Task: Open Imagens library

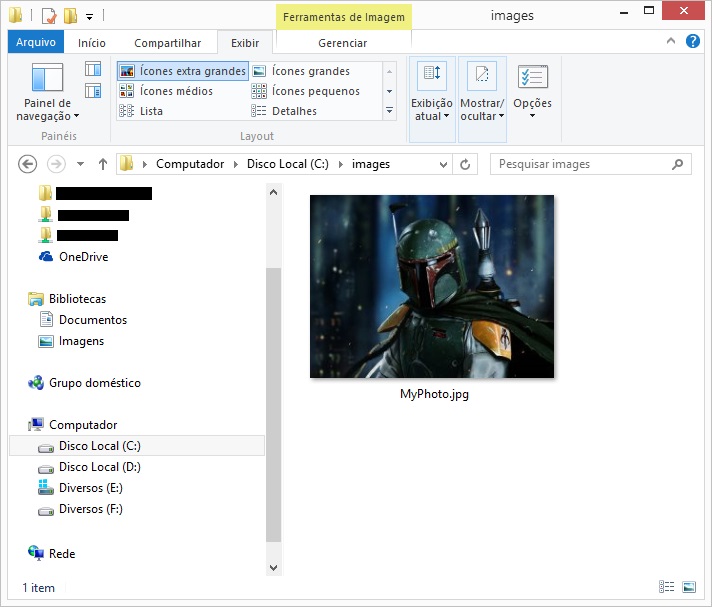Action: click(x=72, y=341)
